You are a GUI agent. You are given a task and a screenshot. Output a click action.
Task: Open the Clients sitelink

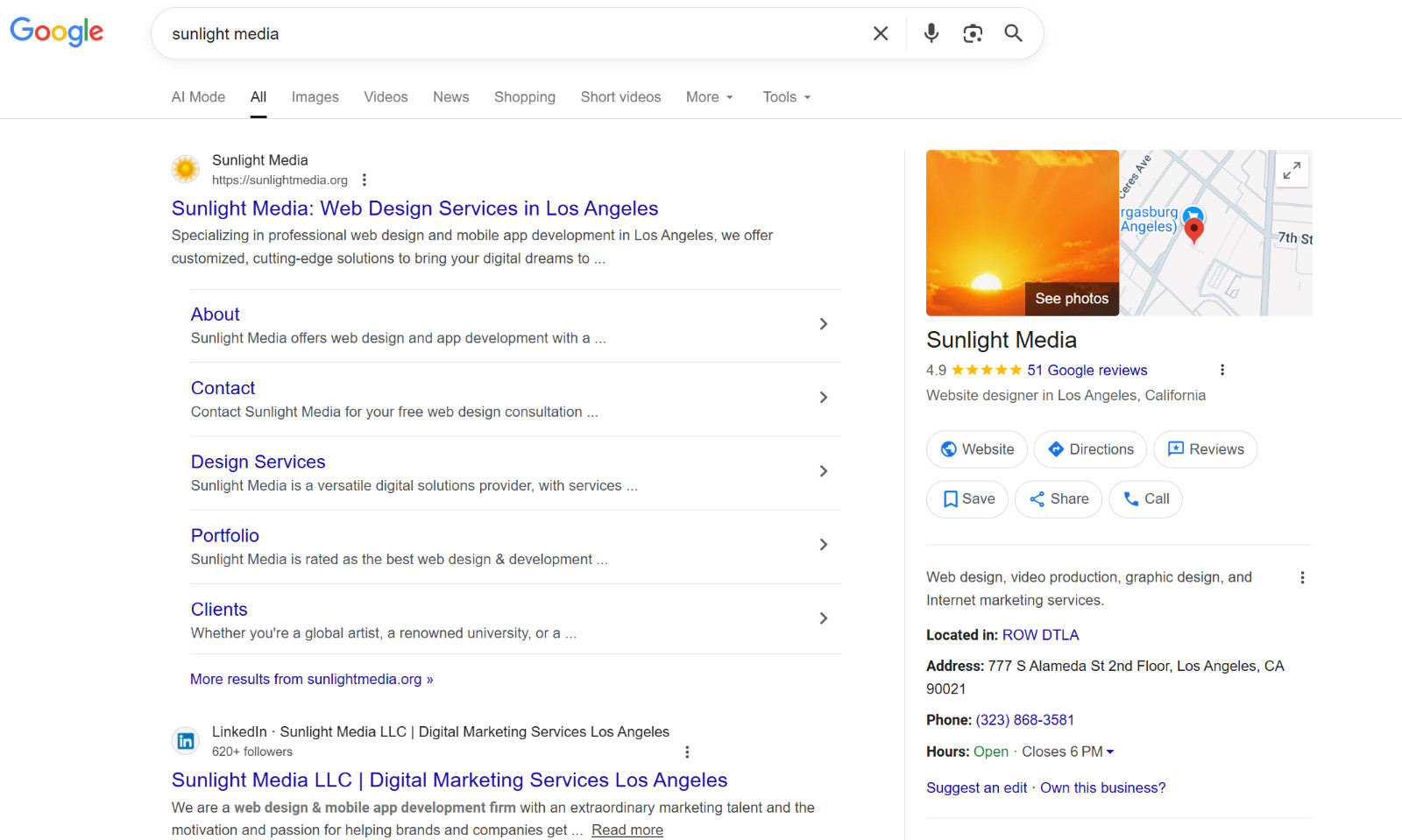click(219, 610)
